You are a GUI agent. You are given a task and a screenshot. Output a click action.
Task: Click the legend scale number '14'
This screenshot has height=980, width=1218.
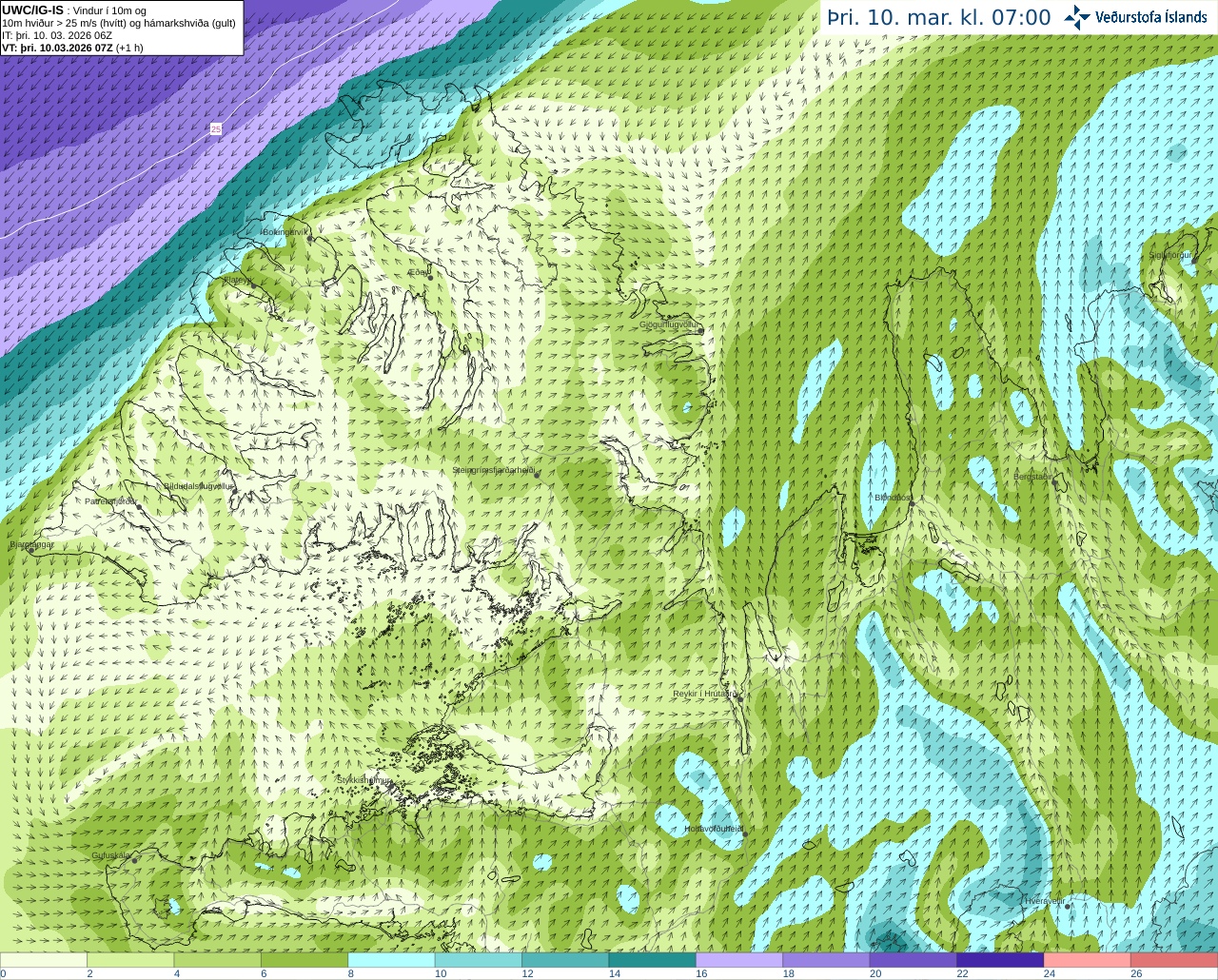[615, 974]
